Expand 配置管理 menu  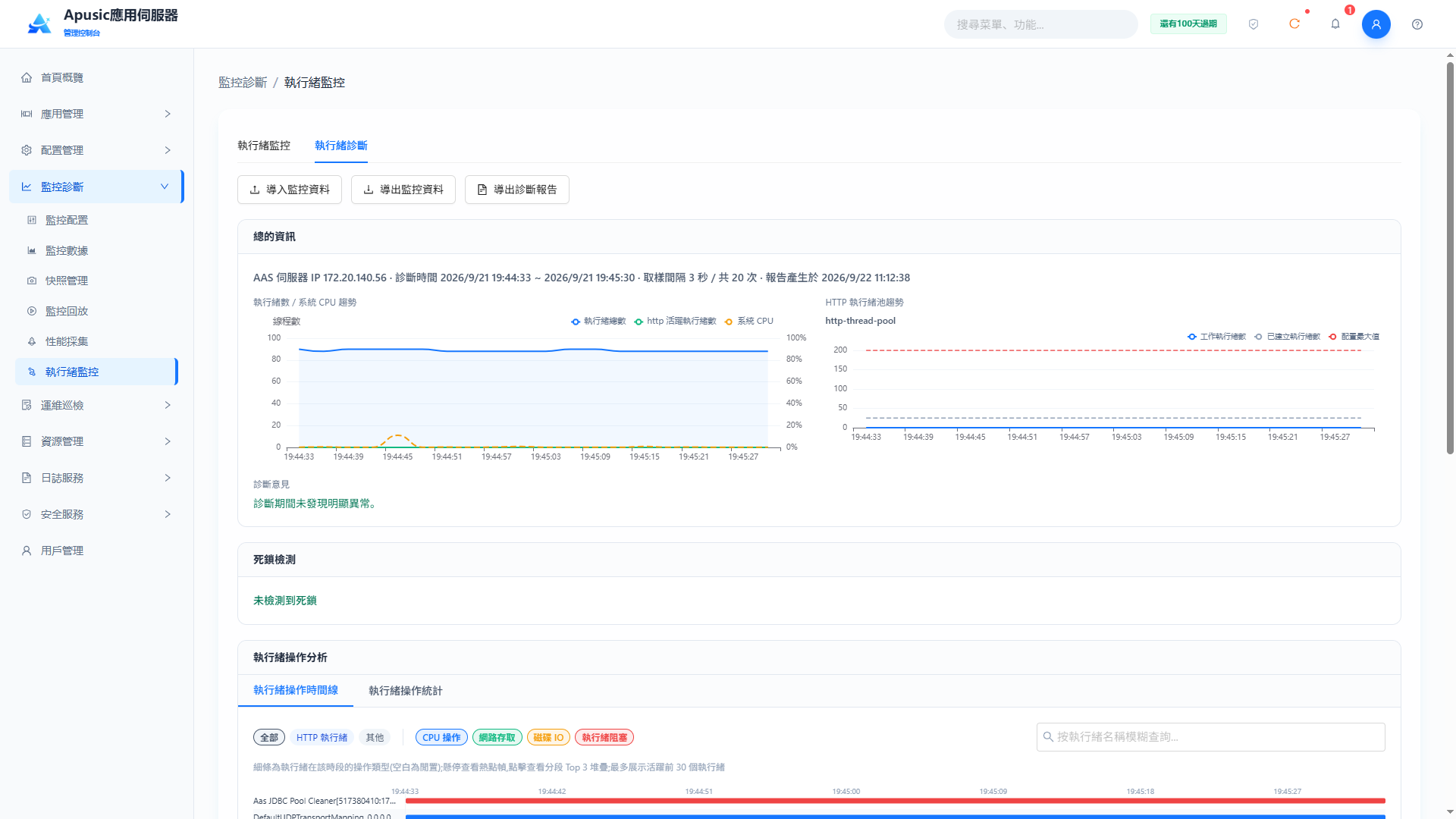[97, 150]
